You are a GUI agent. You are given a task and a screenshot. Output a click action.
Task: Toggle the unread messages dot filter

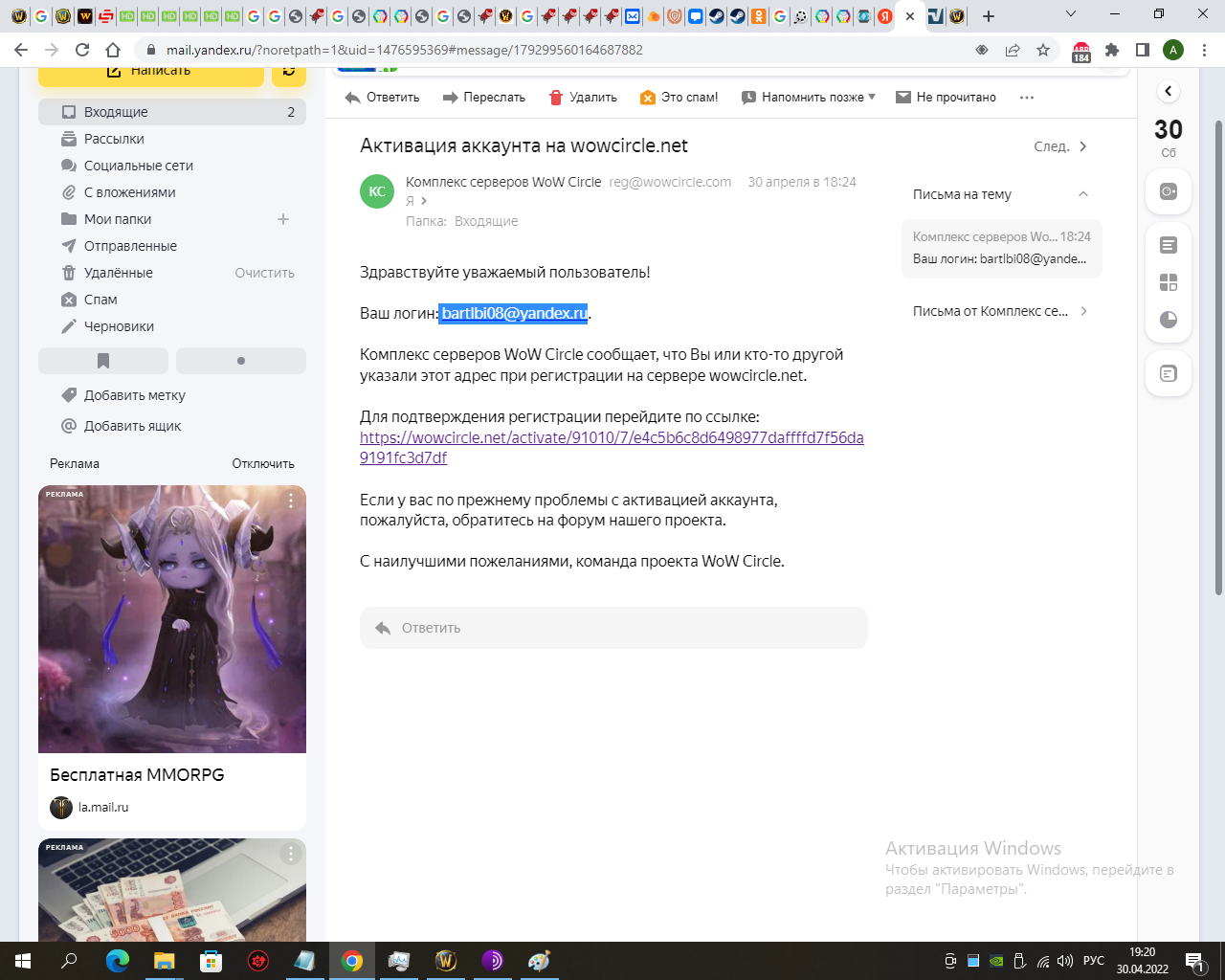tap(241, 361)
